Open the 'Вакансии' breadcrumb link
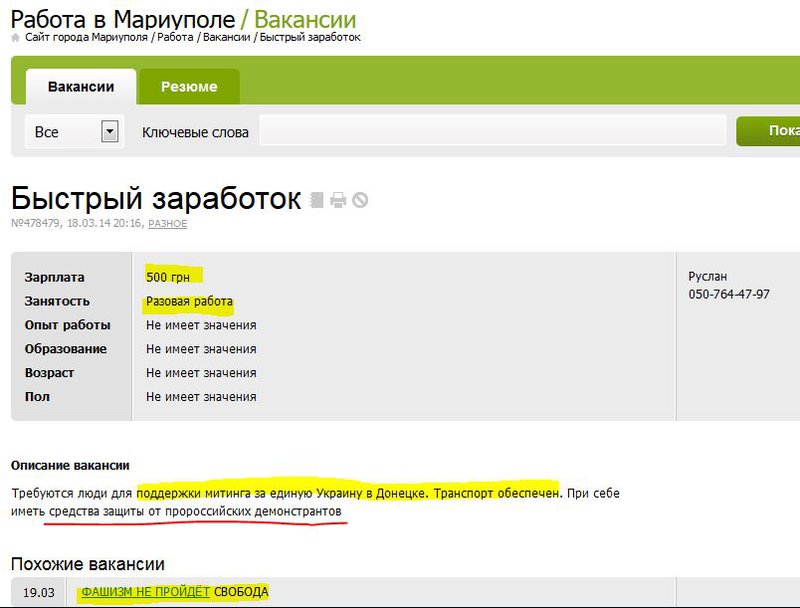The width and height of the screenshot is (800, 608). [x=227, y=37]
